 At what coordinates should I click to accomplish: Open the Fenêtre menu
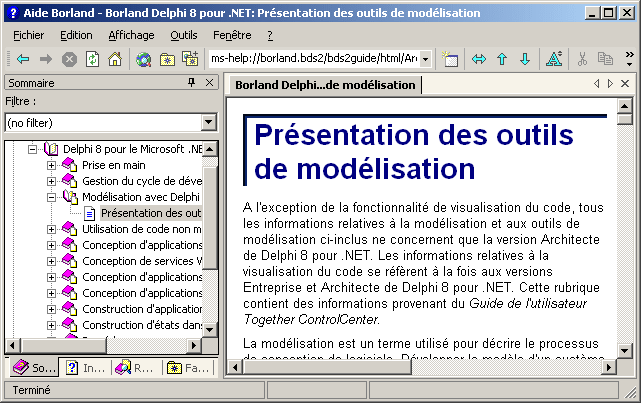pos(232,36)
